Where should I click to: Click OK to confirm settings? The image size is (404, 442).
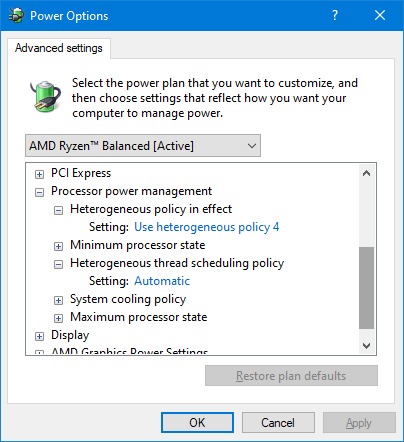click(197, 423)
